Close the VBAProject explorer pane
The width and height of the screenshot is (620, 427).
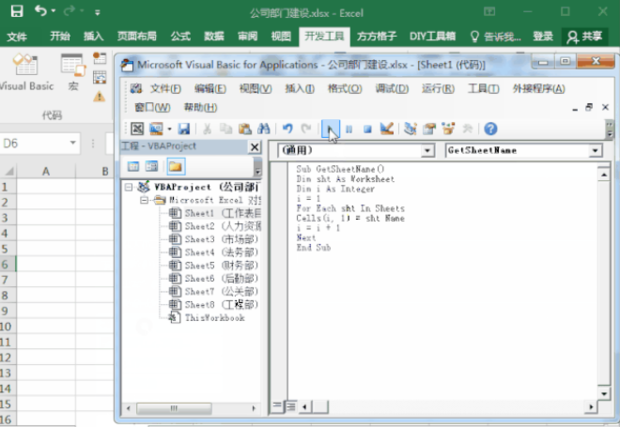pos(255,147)
